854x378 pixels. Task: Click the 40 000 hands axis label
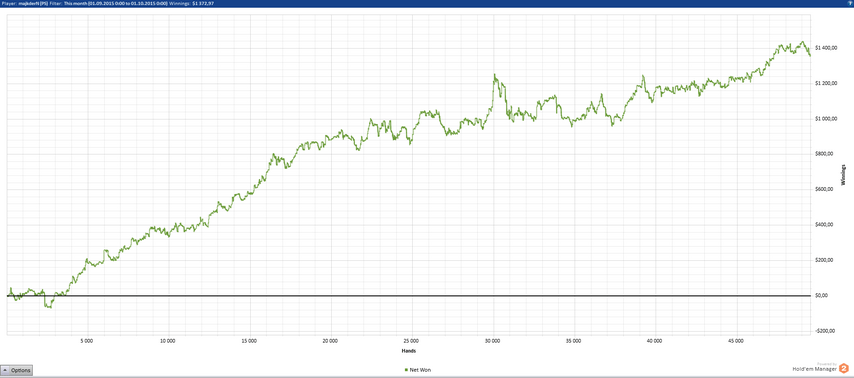654,341
